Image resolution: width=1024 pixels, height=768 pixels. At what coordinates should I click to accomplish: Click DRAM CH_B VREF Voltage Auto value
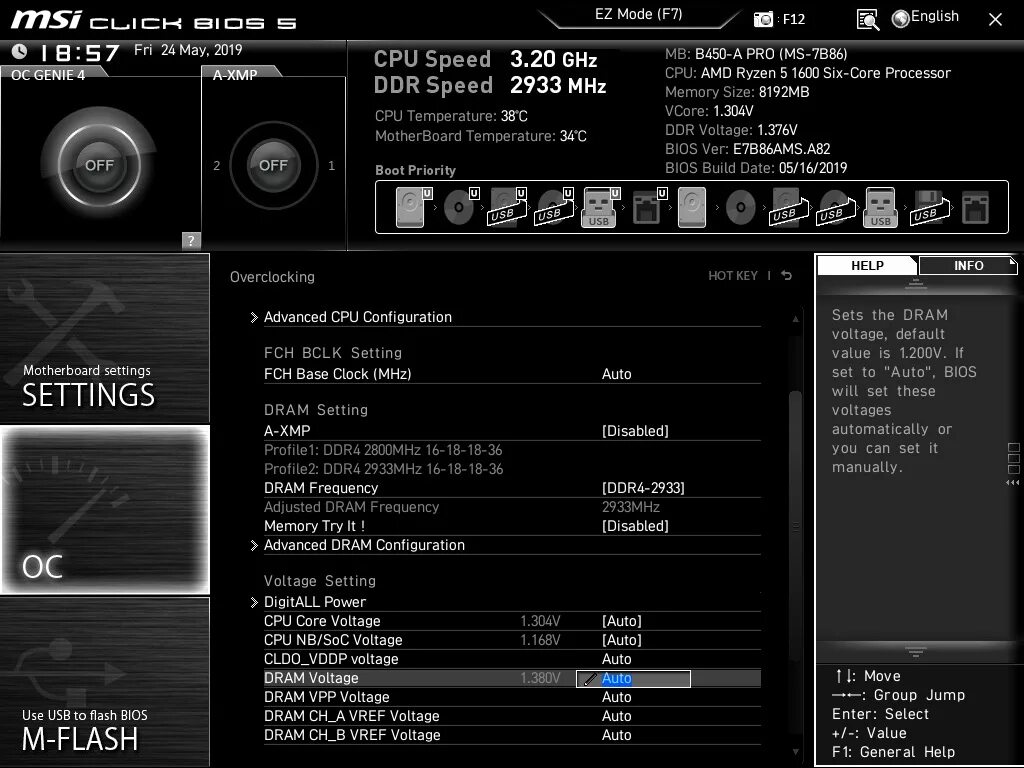(616, 735)
